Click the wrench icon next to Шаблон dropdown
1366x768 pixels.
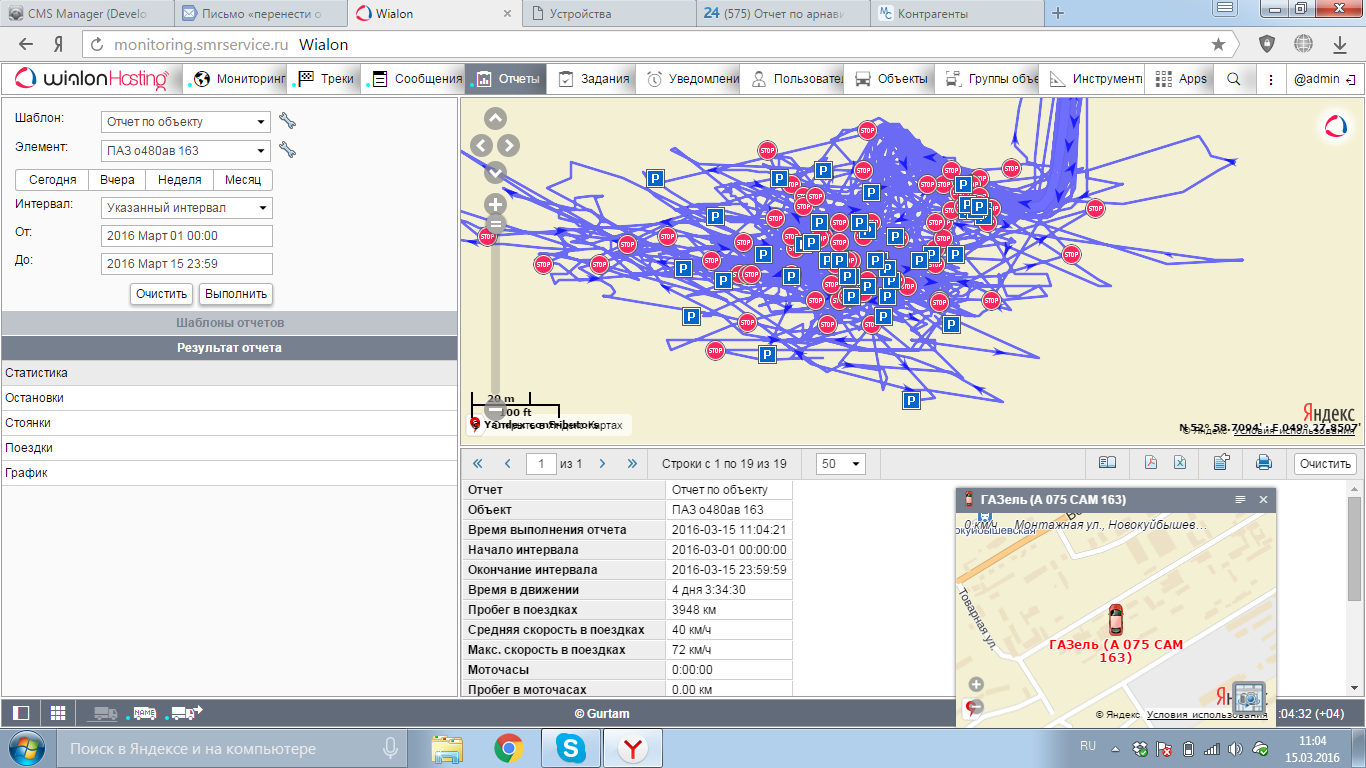288,121
